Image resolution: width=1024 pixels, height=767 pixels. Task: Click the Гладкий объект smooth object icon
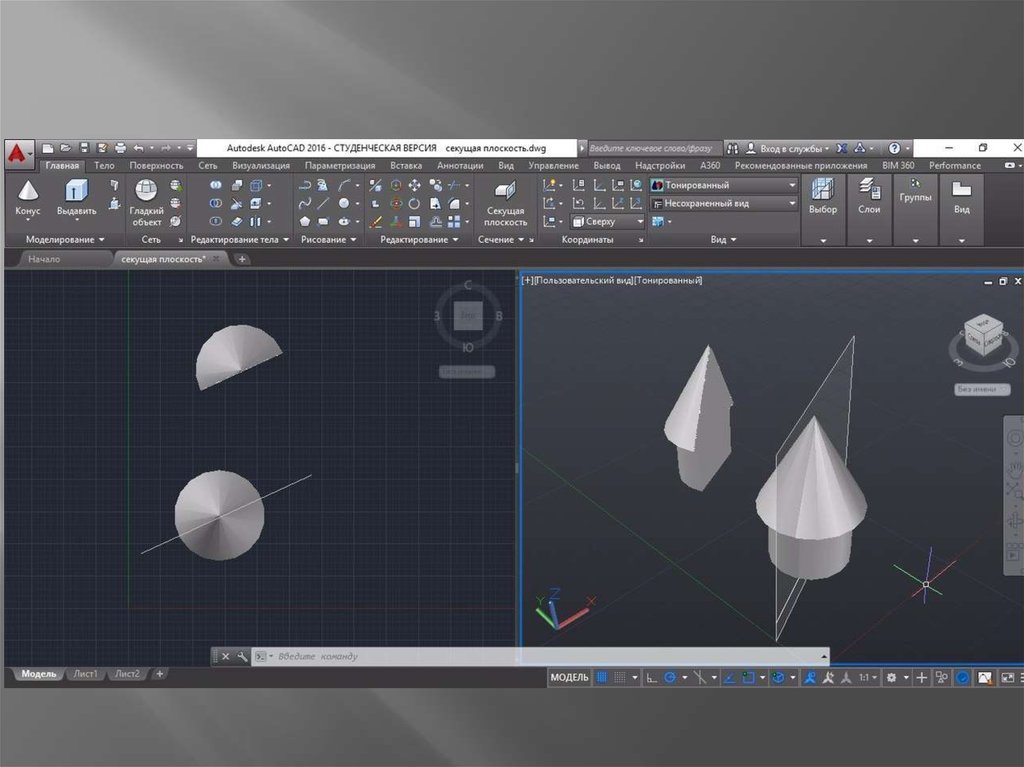click(x=146, y=200)
